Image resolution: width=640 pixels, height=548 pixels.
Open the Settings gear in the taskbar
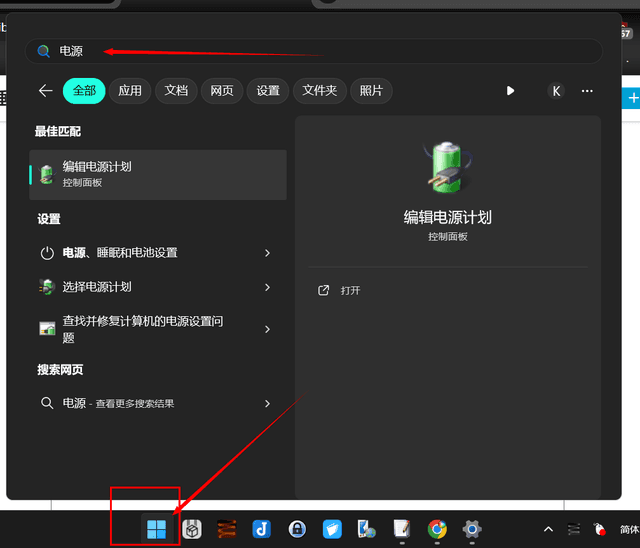coord(472,529)
